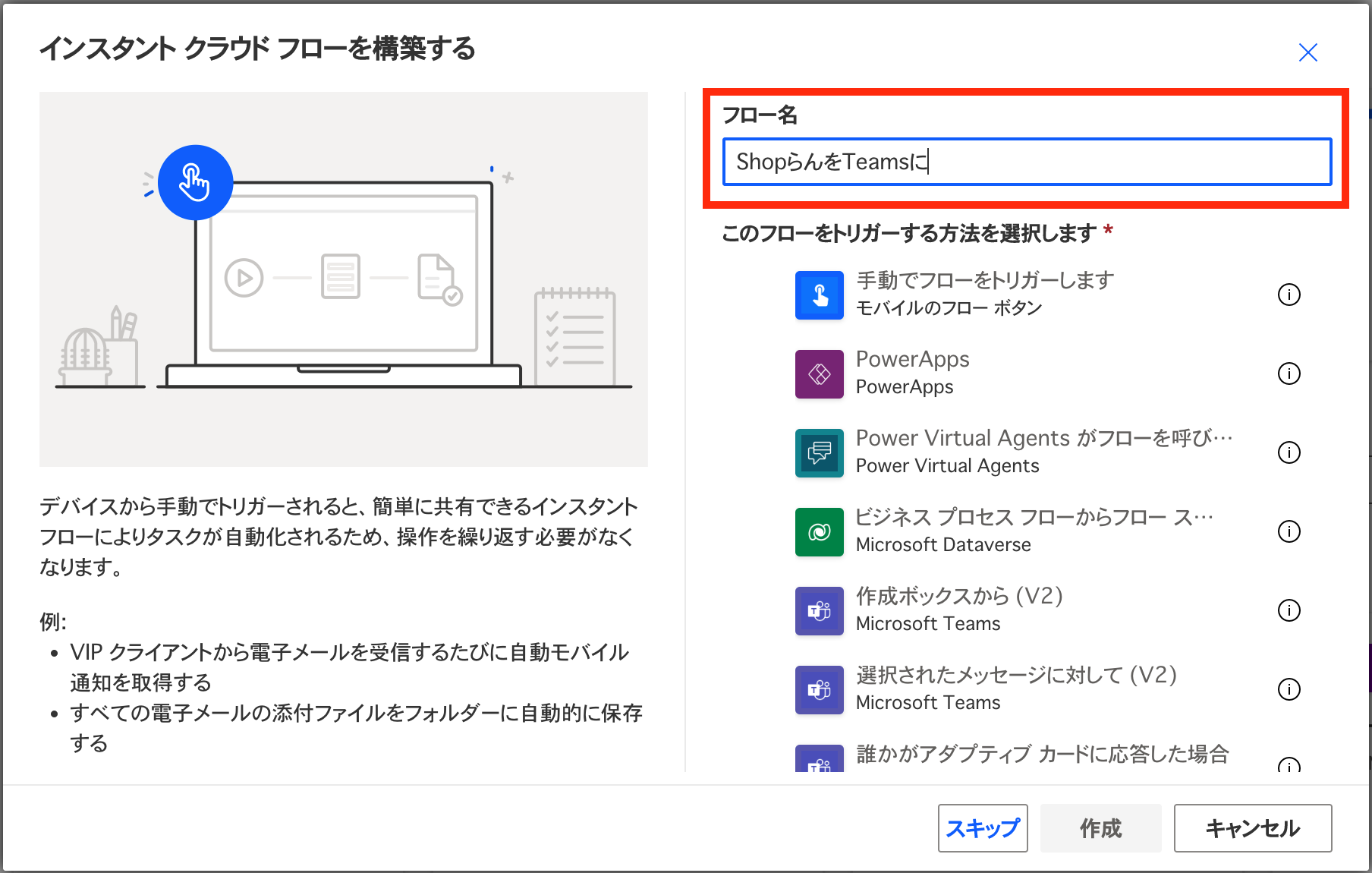Screen dimensions: 1372x873
Task: Click the purple PowerApps trigger icon
Action: point(820,374)
